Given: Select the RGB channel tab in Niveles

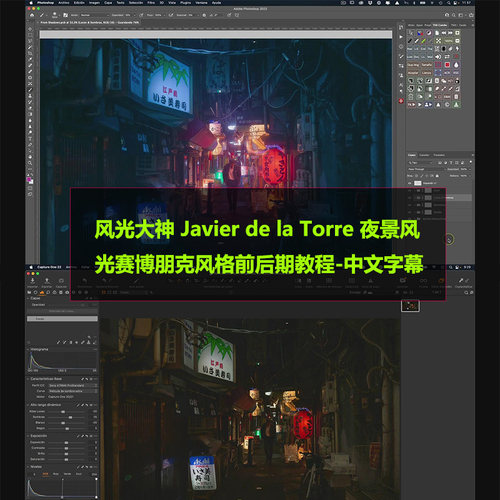Looking at the screenshot, I should pos(45,474).
